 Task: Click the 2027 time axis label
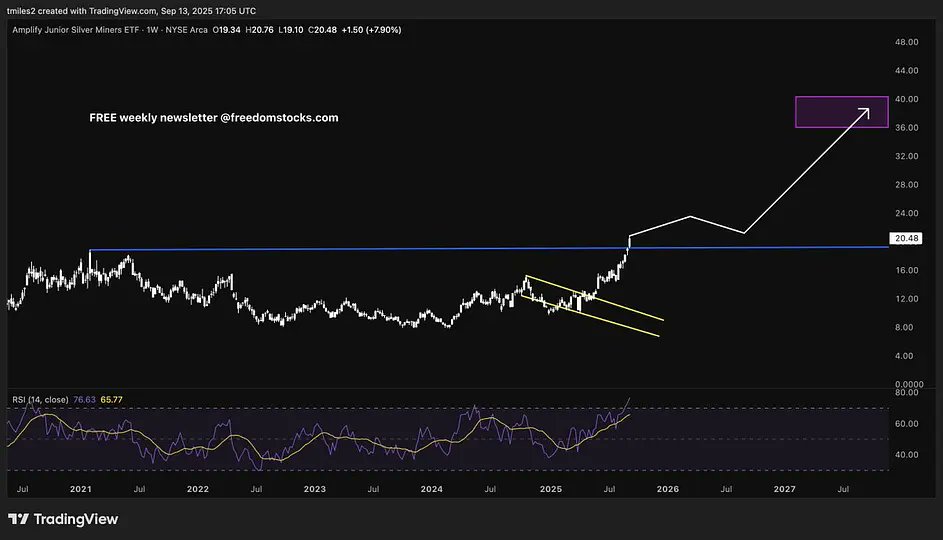[784, 489]
